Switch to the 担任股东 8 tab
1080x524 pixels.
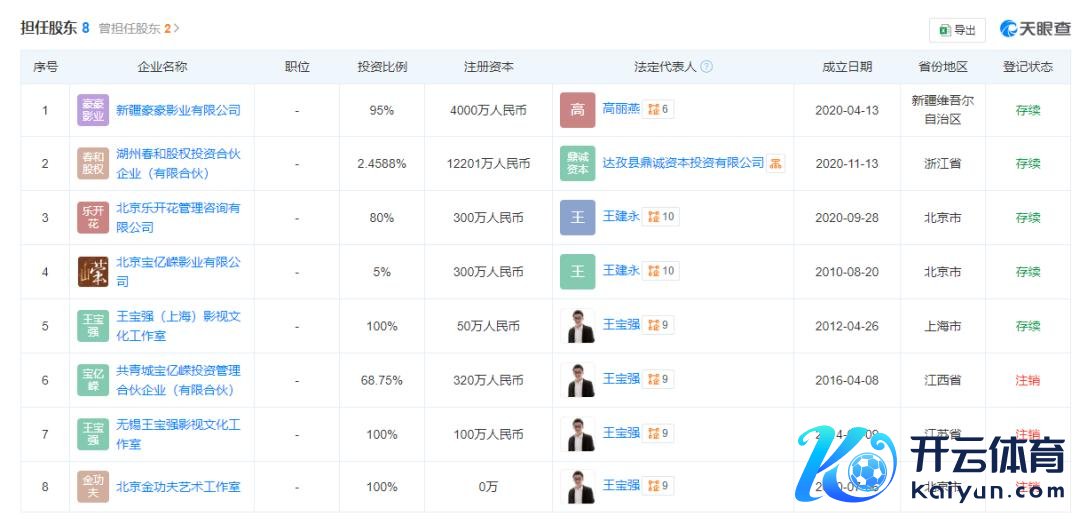click(x=55, y=28)
